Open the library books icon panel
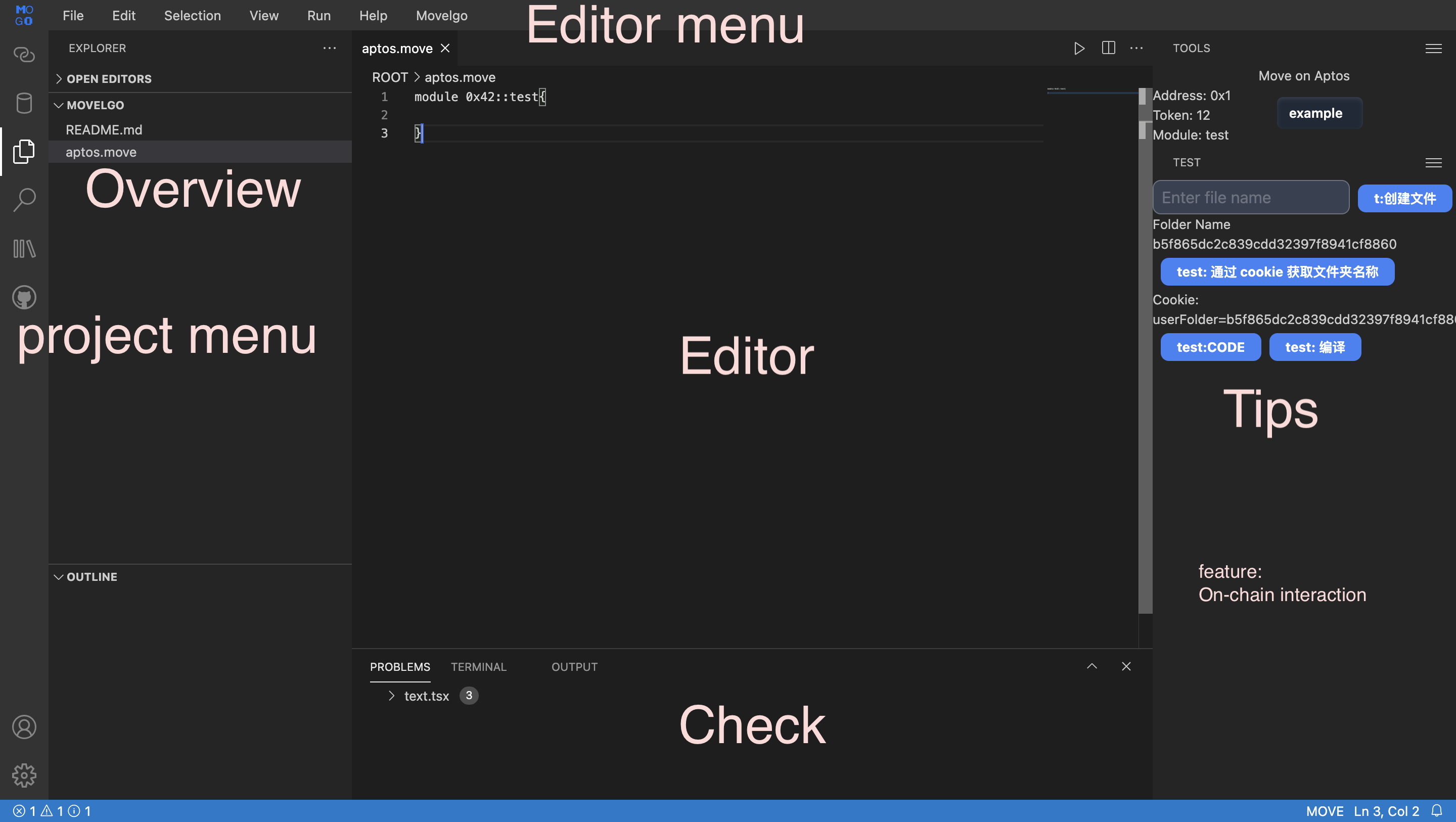 tap(24, 249)
